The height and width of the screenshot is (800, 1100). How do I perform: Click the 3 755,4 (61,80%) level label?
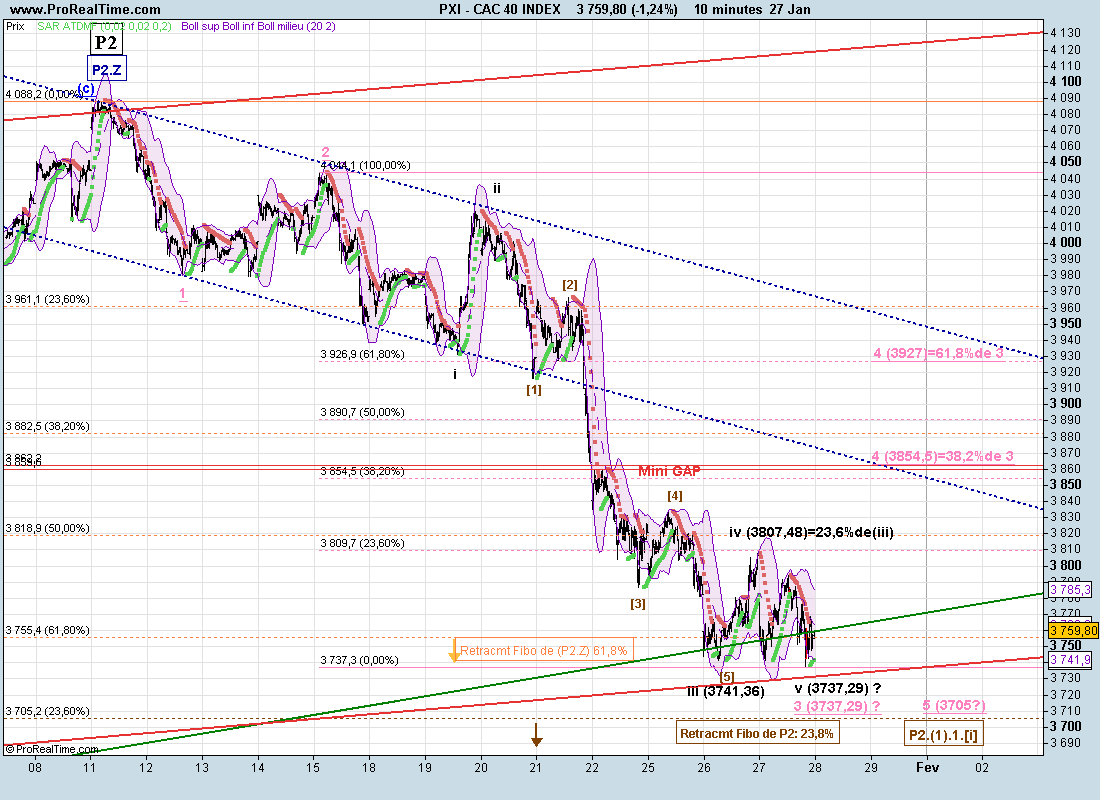[x=48, y=630]
